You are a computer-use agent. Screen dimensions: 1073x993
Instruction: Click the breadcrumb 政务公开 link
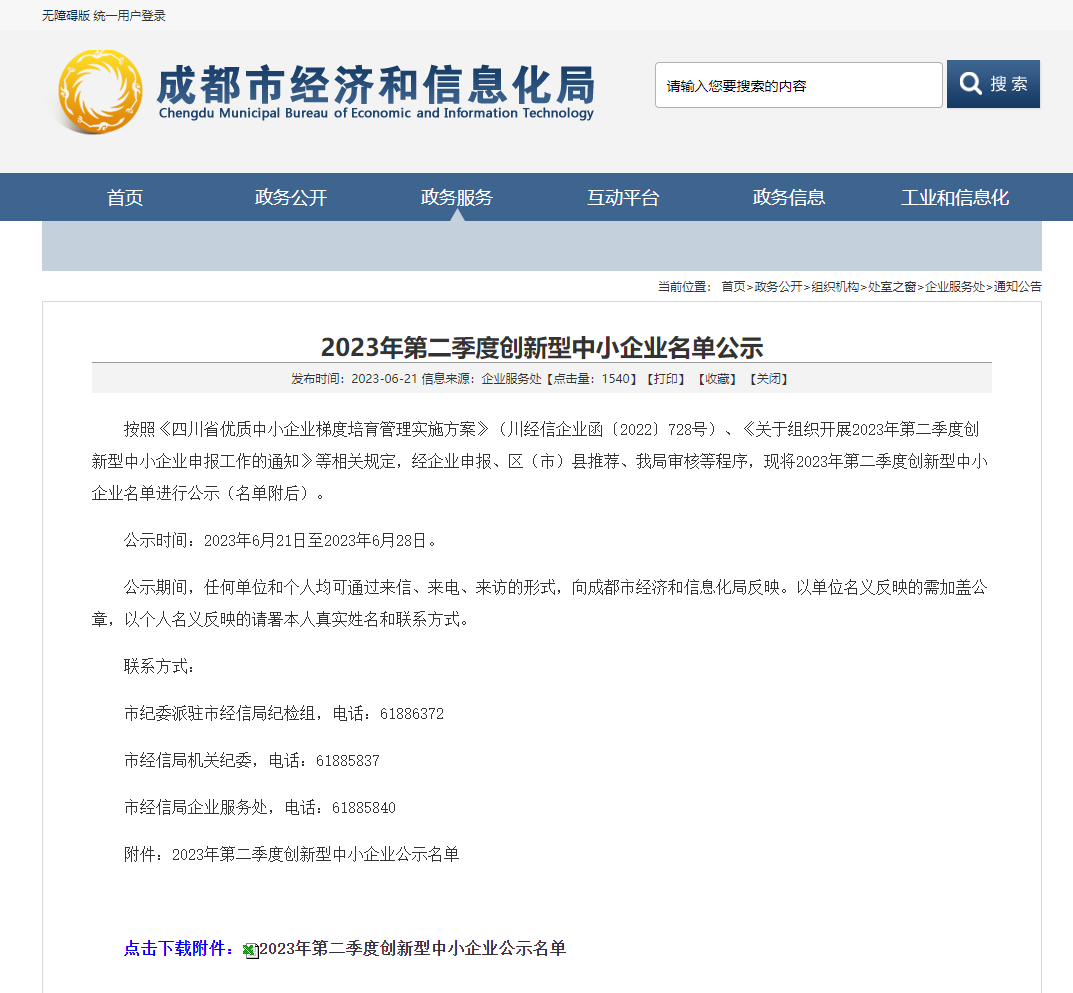[778, 287]
